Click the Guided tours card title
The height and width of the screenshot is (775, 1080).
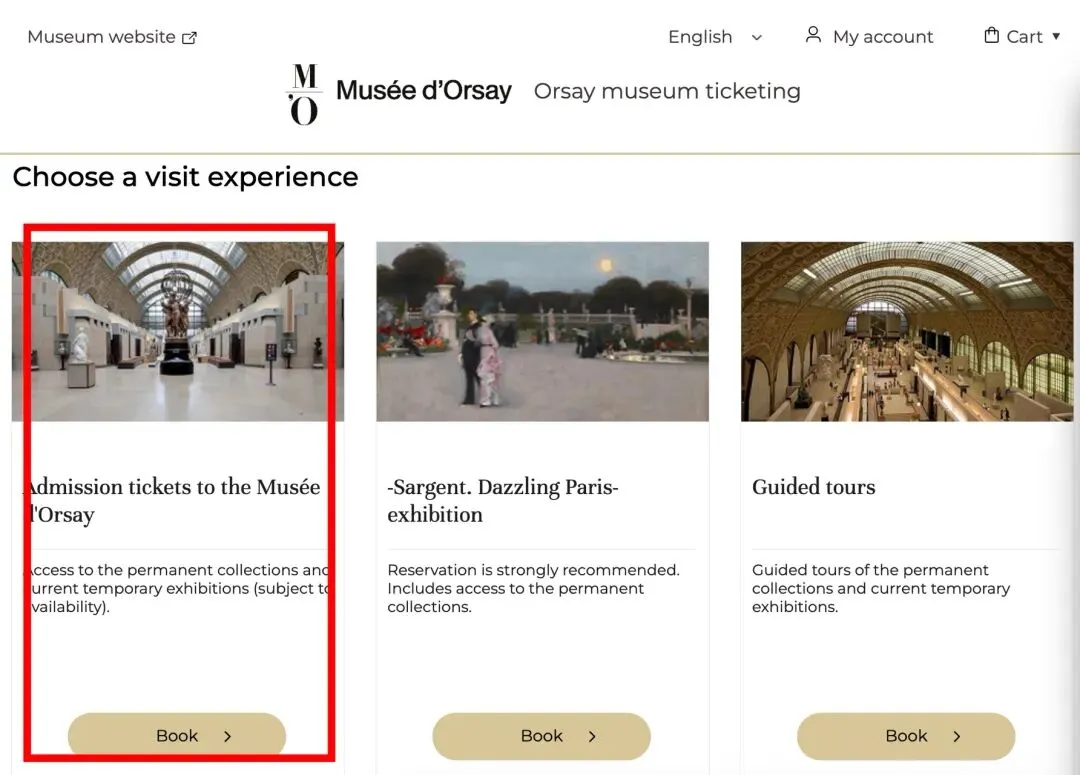pos(813,487)
